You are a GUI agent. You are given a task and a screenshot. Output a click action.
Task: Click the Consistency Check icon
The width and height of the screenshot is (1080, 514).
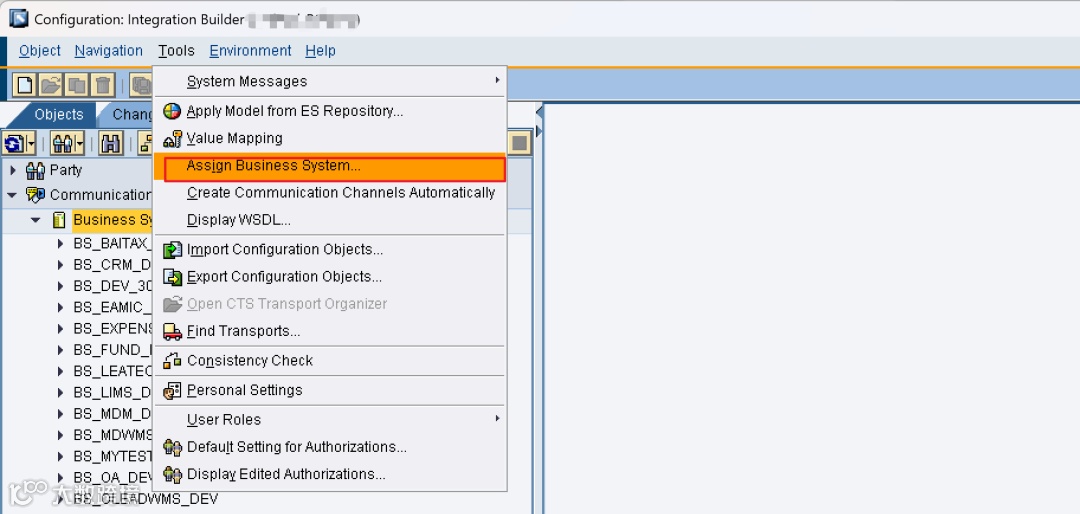point(172,360)
